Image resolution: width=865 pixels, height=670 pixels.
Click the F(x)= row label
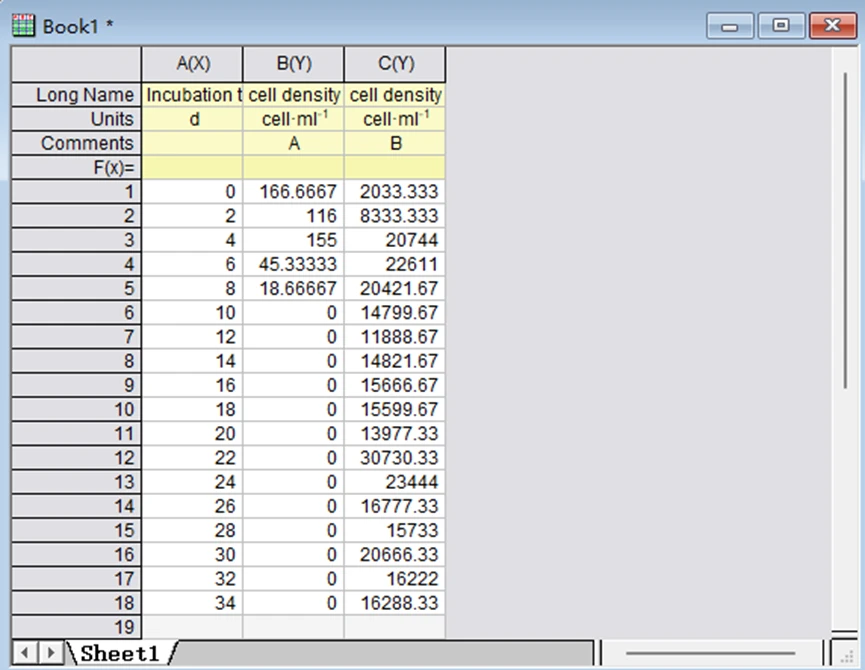coord(76,168)
